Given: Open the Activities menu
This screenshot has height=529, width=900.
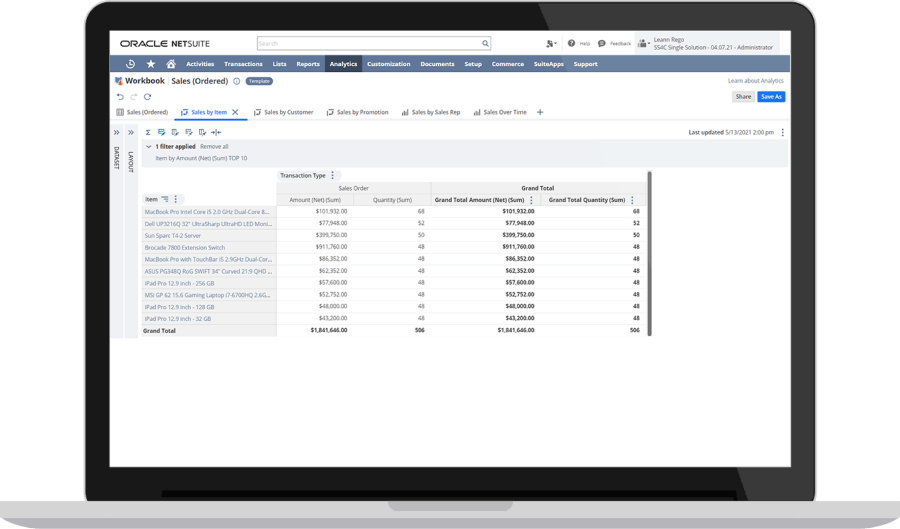Looking at the screenshot, I should pos(200,64).
